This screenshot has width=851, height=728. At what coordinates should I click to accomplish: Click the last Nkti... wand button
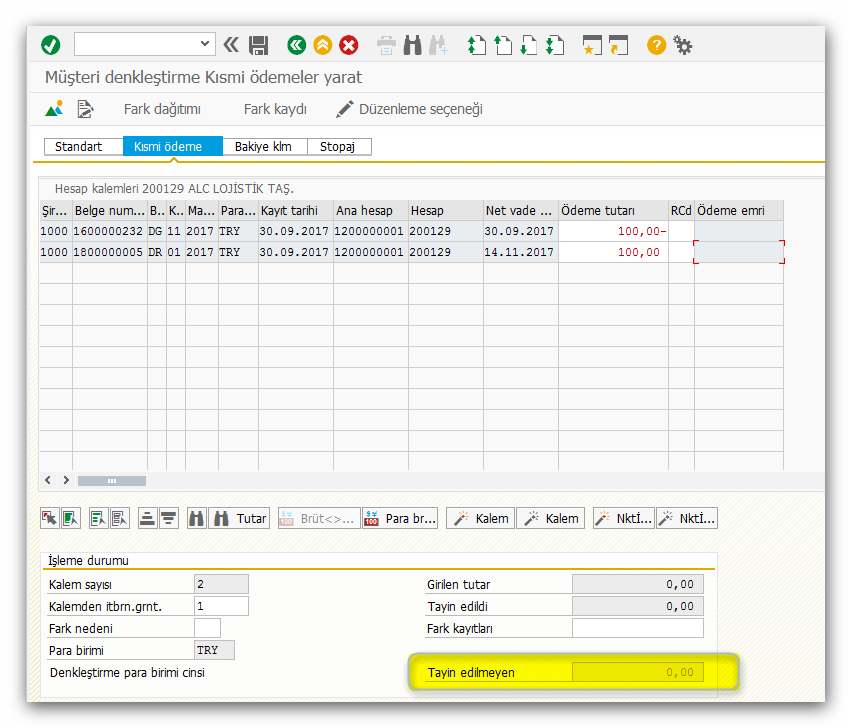(687, 518)
